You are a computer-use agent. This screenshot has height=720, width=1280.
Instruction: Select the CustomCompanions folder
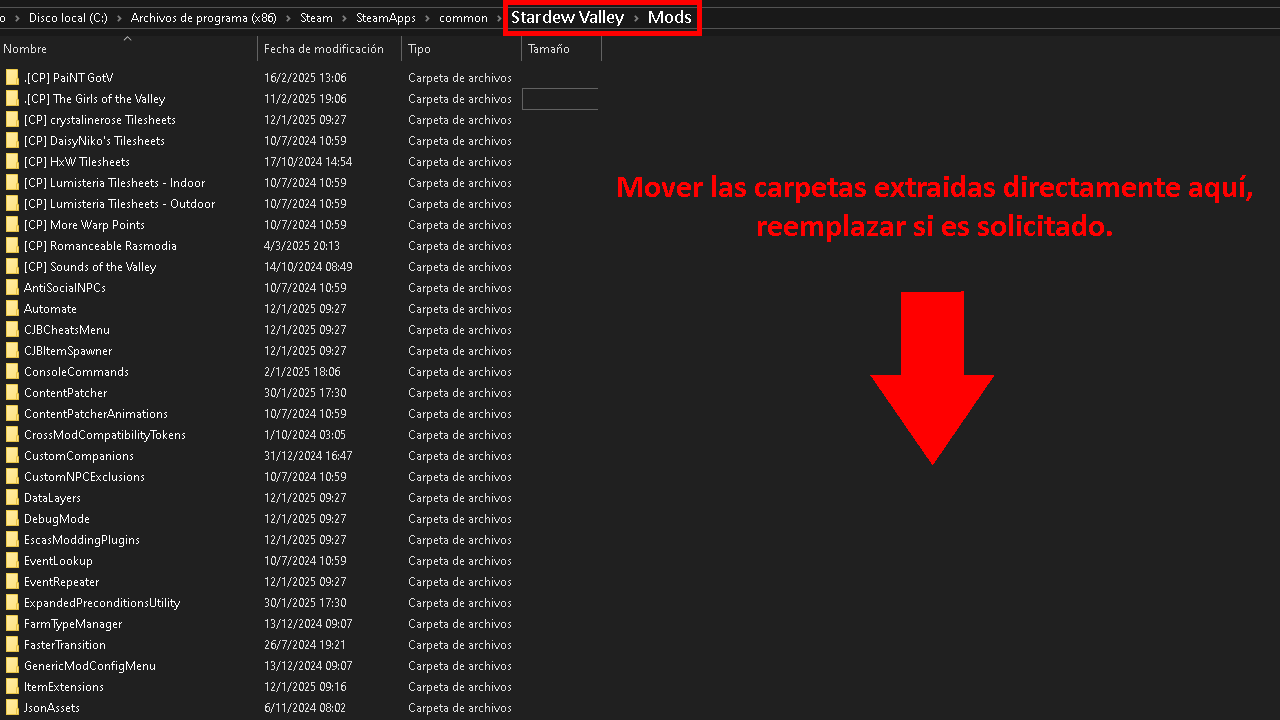[79, 456]
